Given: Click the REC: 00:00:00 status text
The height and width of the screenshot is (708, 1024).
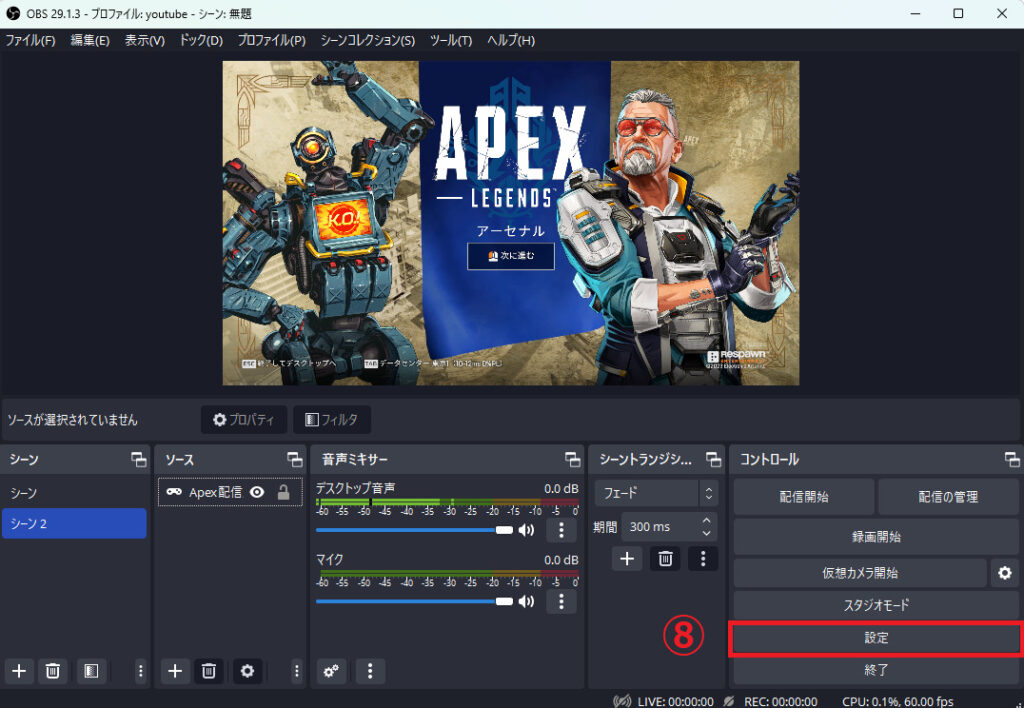Looking at the screenshot, I should click(x=780, y=701).
